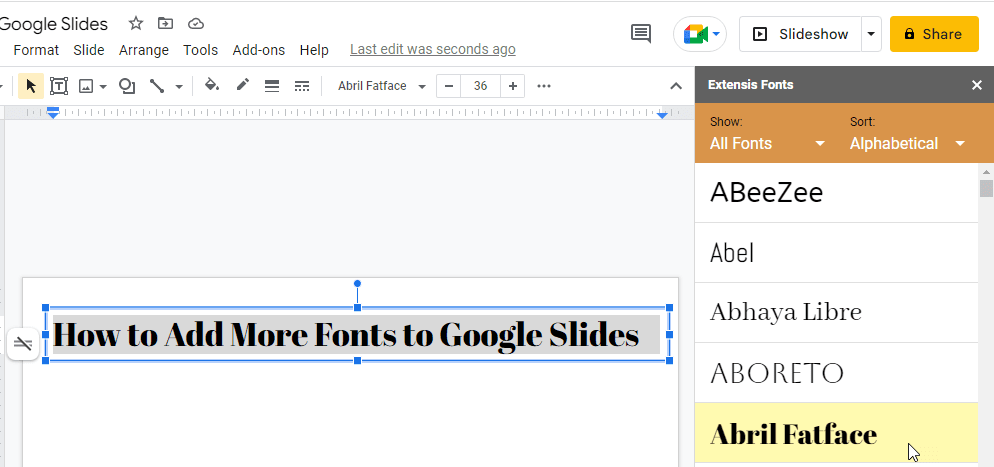
Task: Open the Fill color bucket
Action: [x=212, y=86]
